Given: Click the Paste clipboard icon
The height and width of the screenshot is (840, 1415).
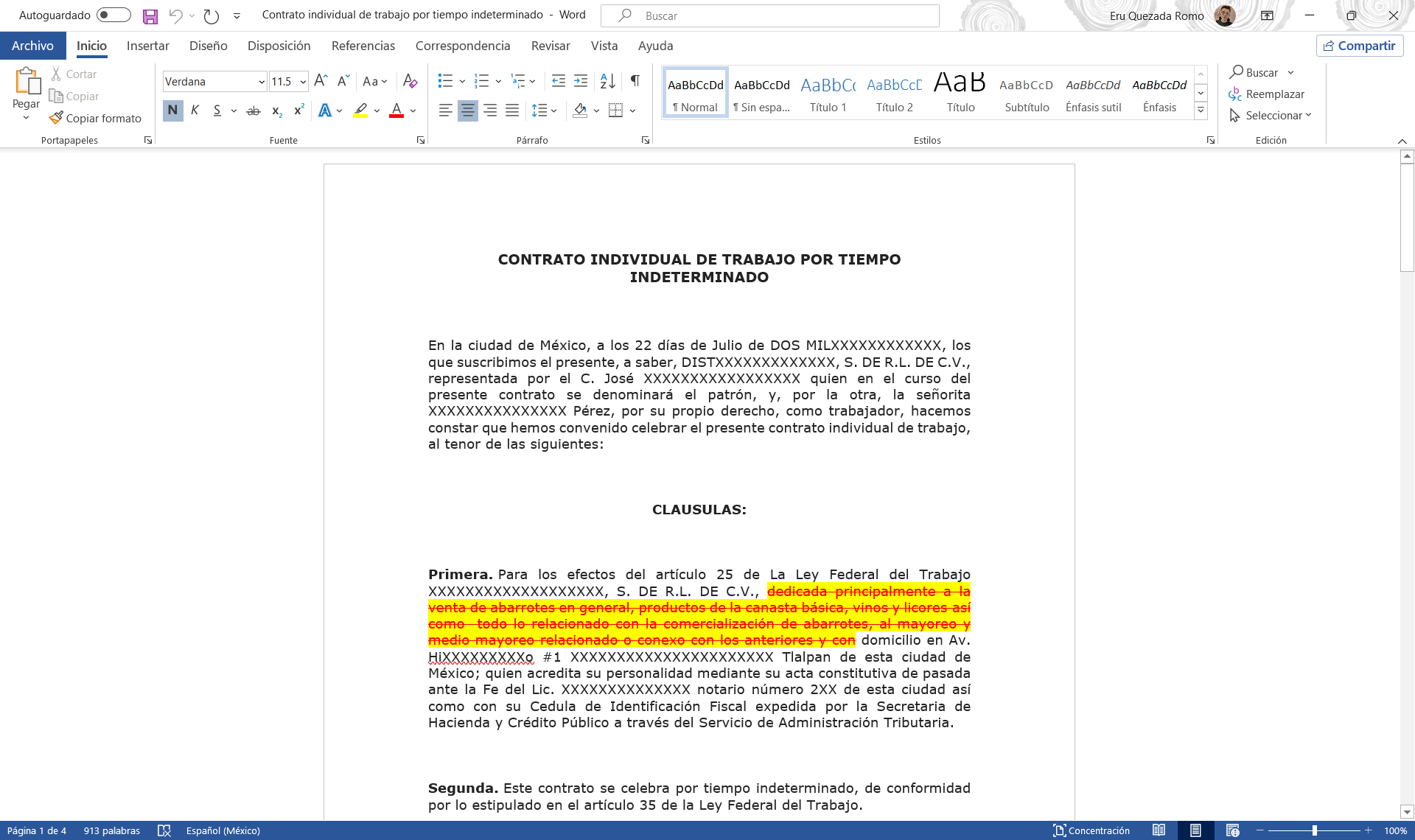Looking at the screenshot, I should tap(27, 81).
